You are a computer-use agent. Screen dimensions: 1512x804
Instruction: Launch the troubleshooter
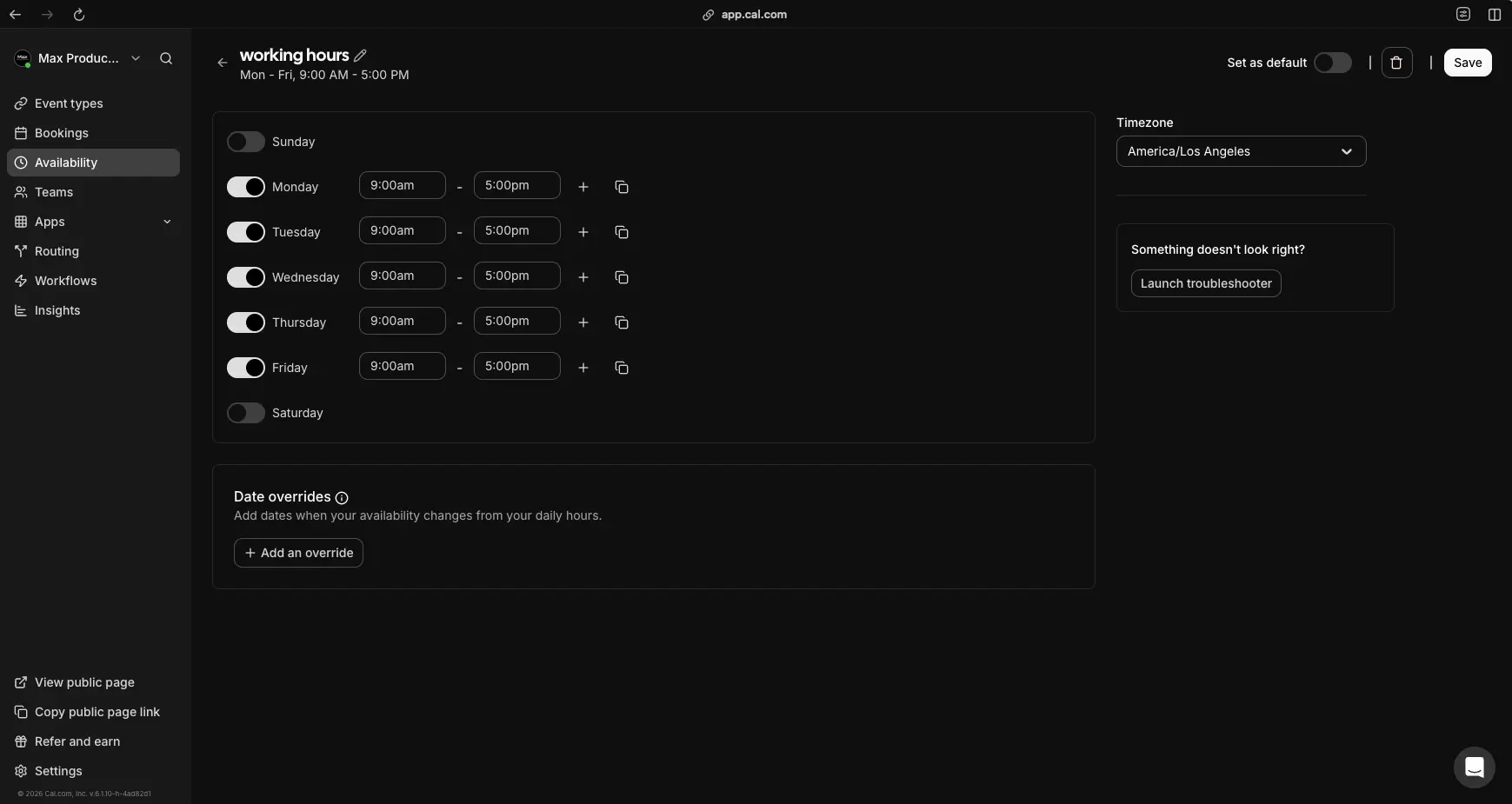pyautogui.click(x=1205, y=283)
